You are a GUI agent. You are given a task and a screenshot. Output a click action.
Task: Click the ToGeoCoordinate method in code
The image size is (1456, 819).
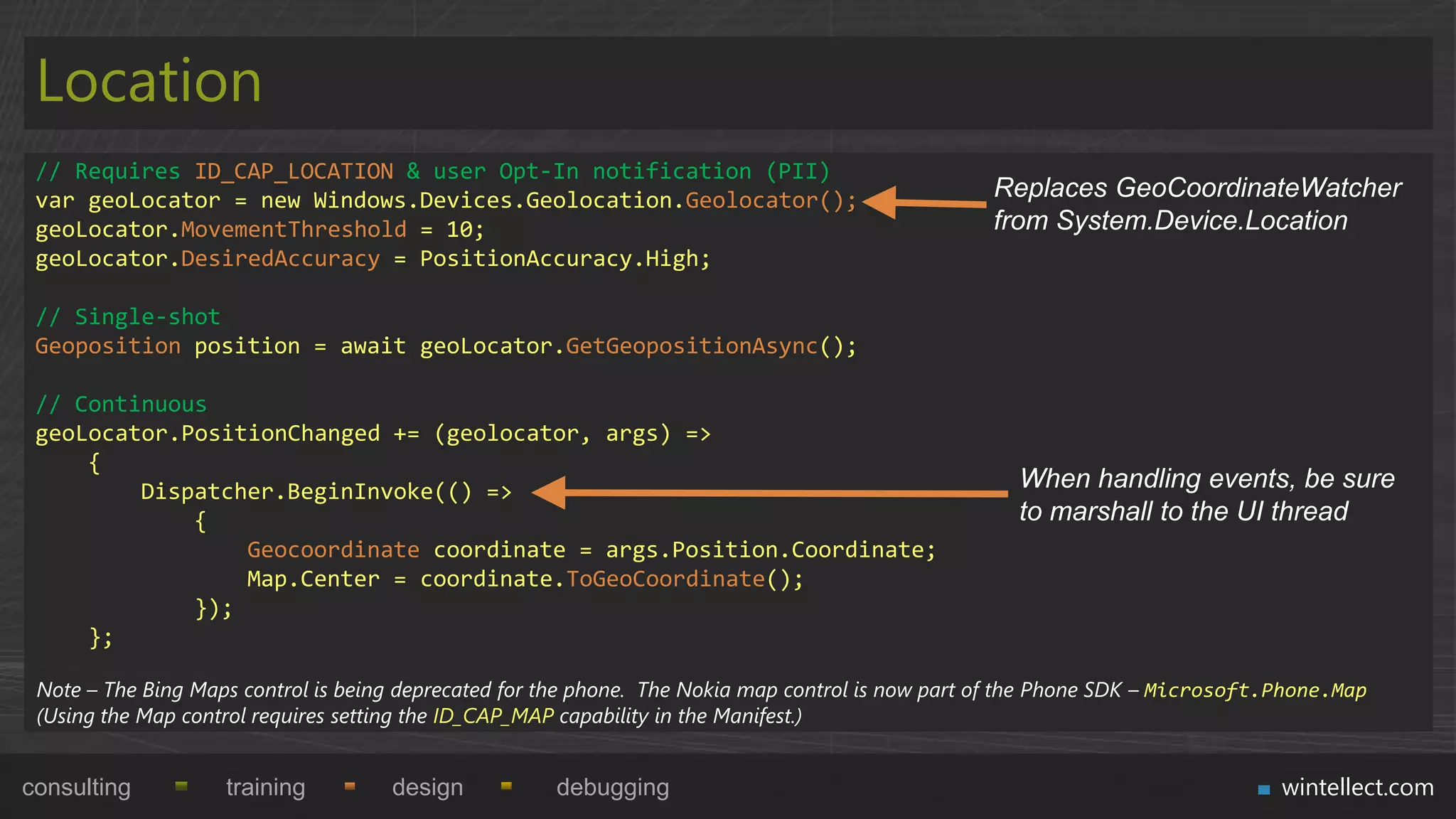[665, 579]
